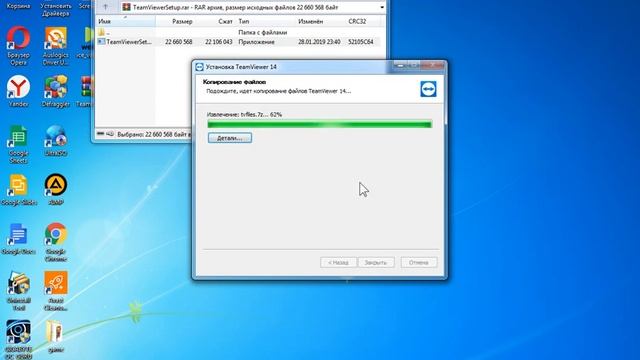
Task: Open the Google Docs desktop shortcut
Action: 18,239
